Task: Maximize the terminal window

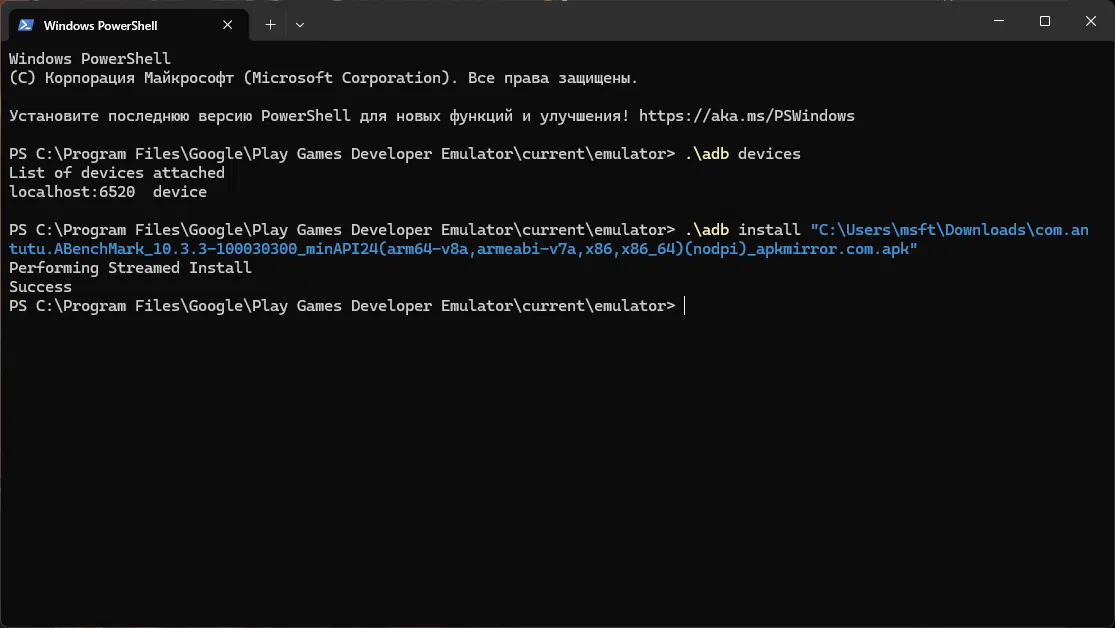Action: [x=1044, y=21]
